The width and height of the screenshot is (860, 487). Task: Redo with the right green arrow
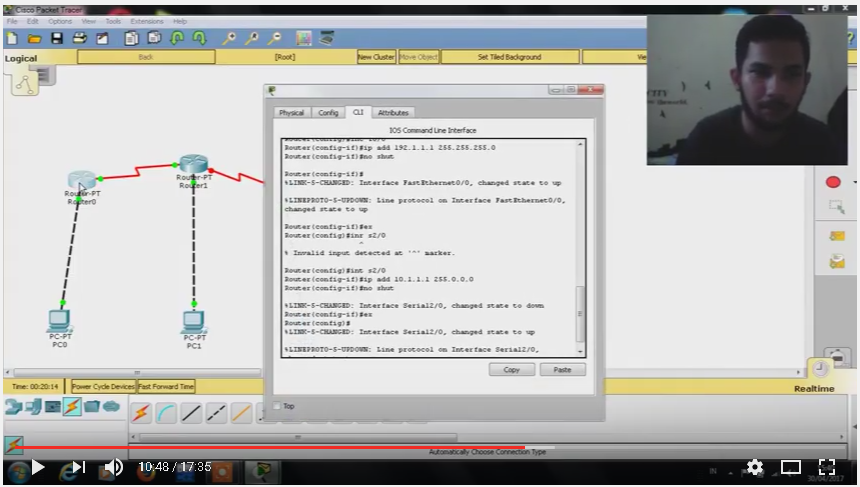199,38
